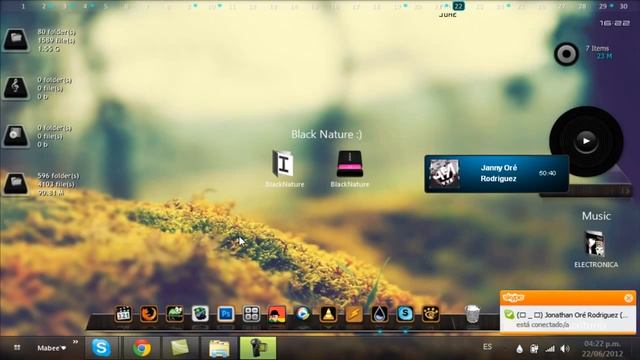Expand the Mabee toolbar chevron

pyautogui.click(x=76, y=342)
